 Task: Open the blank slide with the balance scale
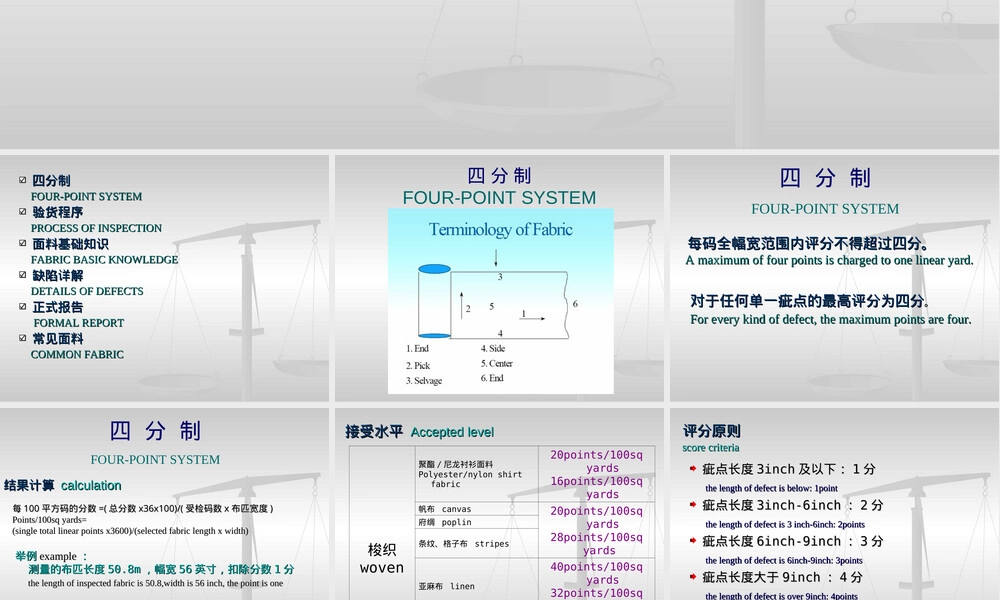point(500,74)
